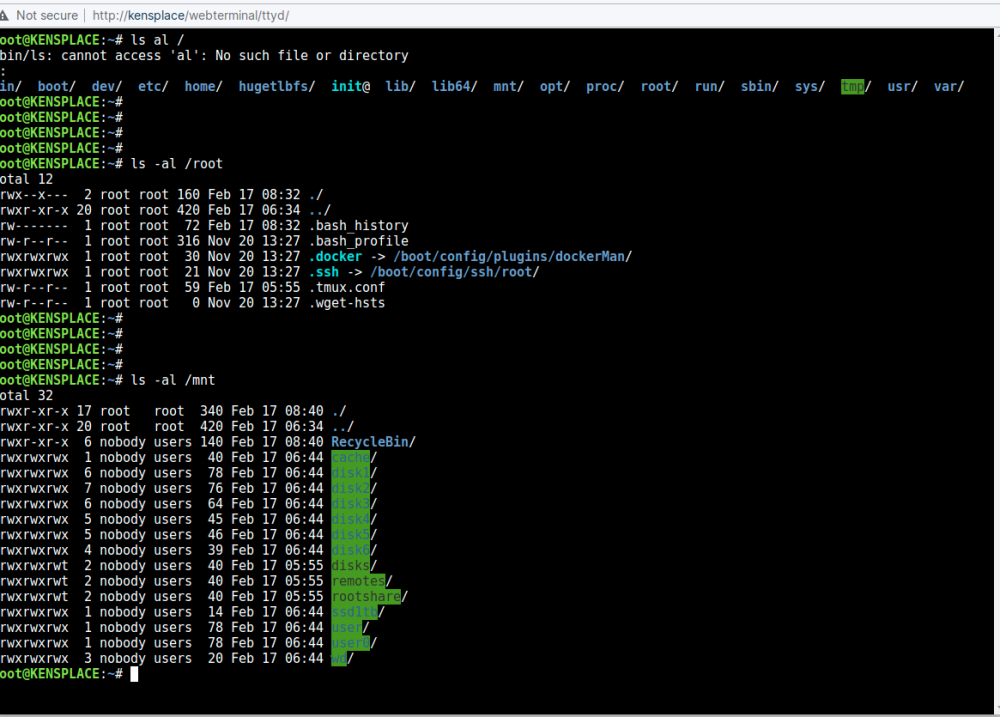Click the 'Not secure' label
The height and width of the screenshot is (717, 1000).
click(x=47, y=15)
